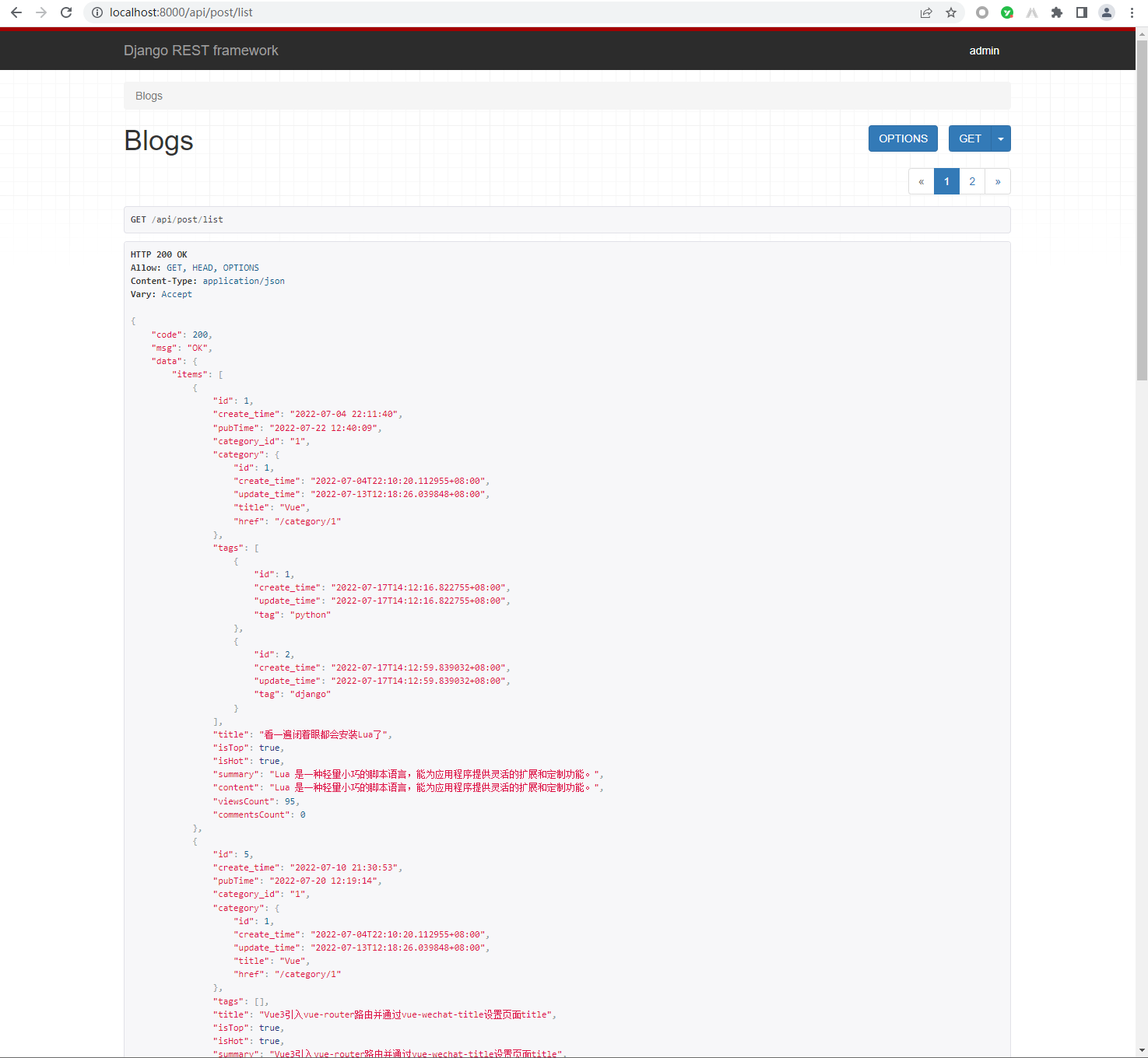This screenshot has width=1148, height=1058.
Task: Open Chrome three-dot menu
Action: (1132, 12)
